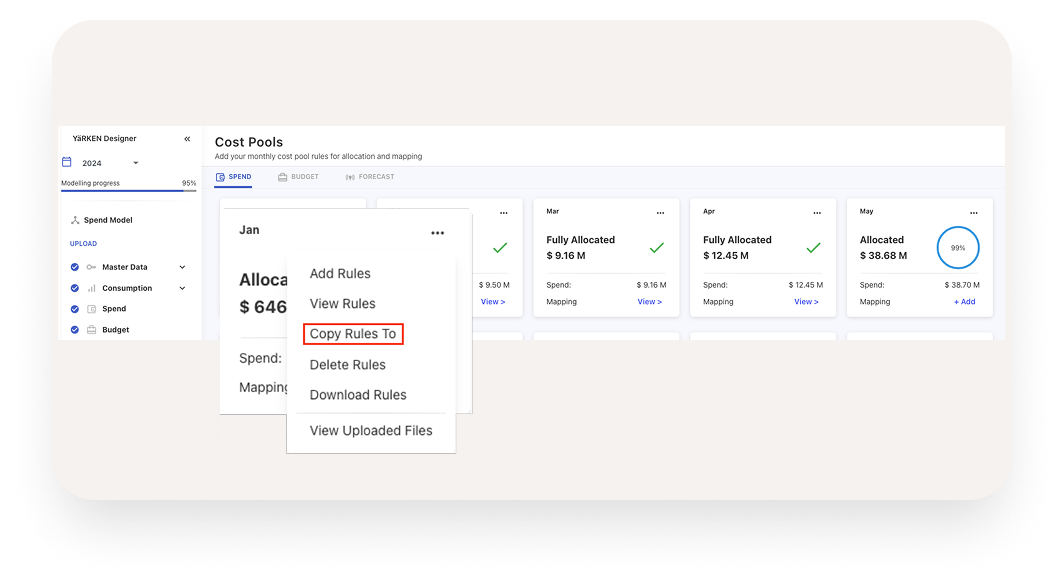The height and width of the screenshot is (584, 1064).
Task: Expand the Consumption section chevron
Action: (182, 287)
